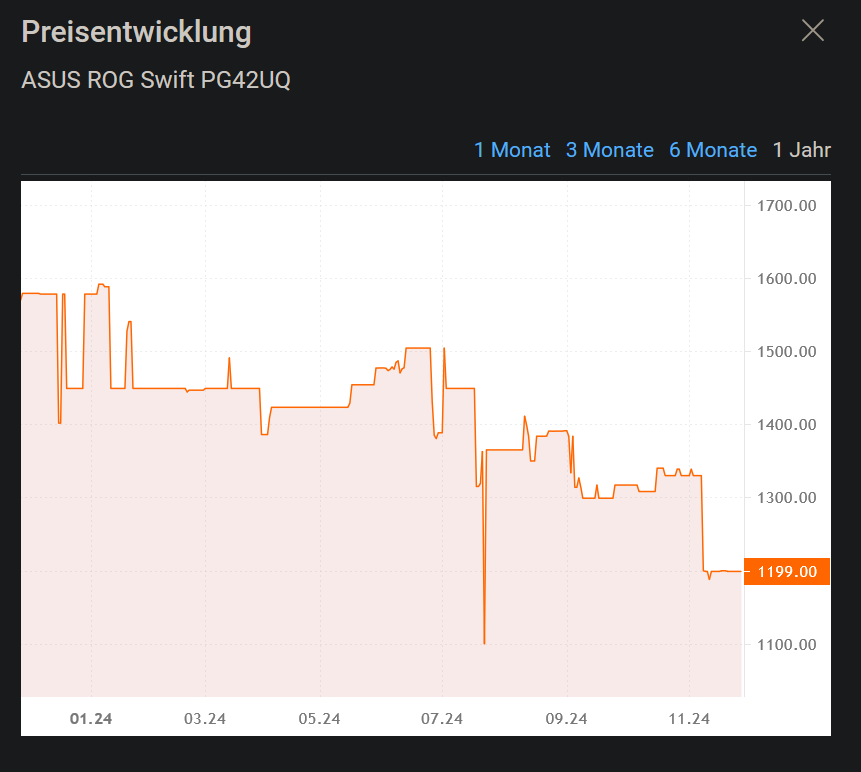Screen dimensions: 861x772
Task: Click the 1700.00 price scale value
Action: point(786,206)
